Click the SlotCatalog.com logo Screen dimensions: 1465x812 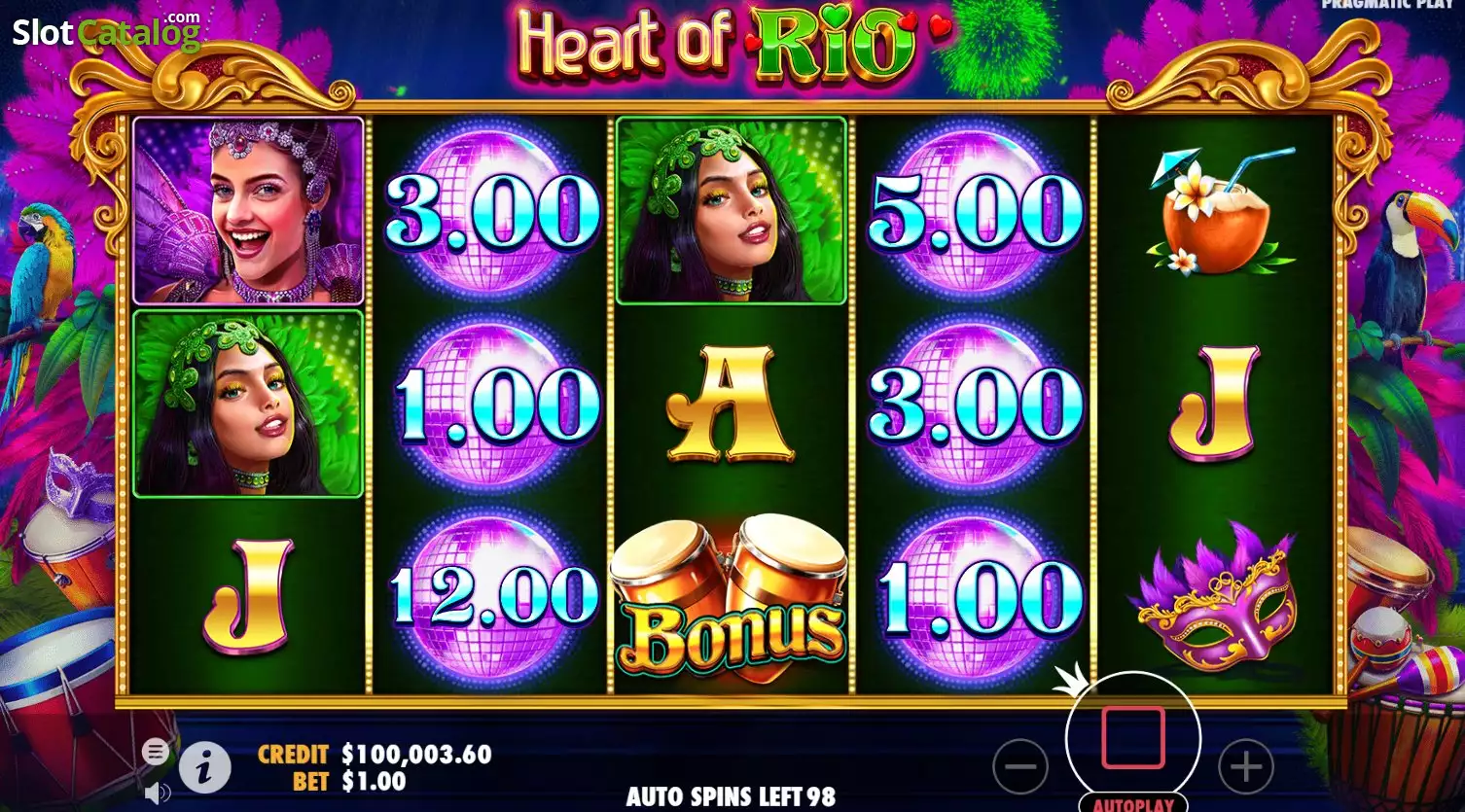106,33
